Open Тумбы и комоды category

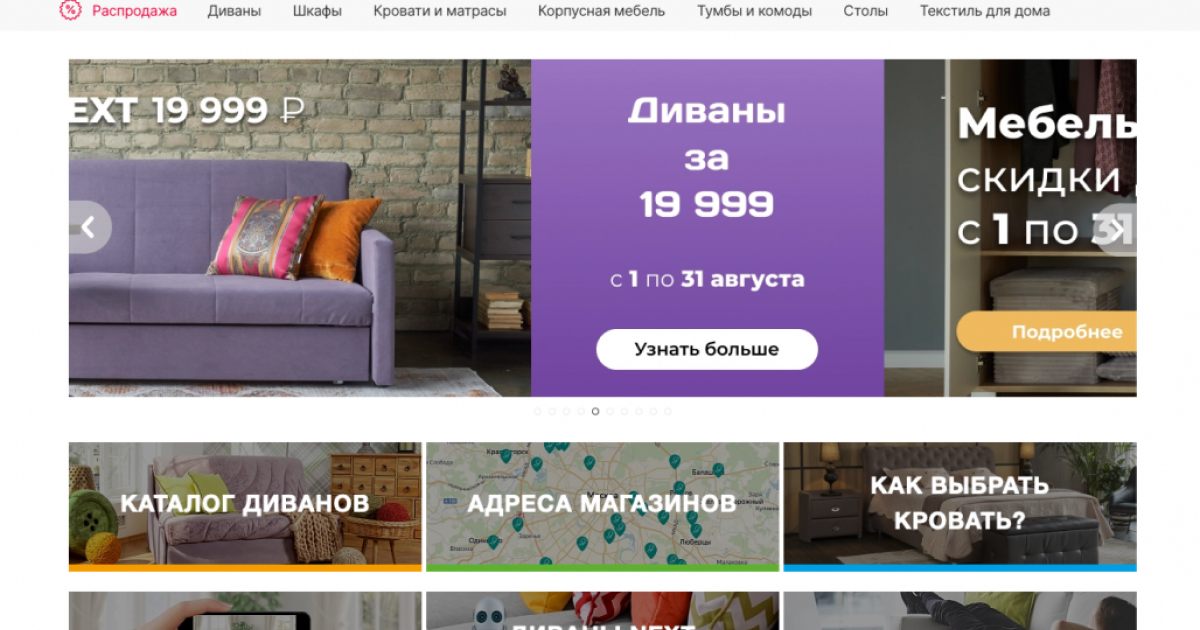tap(754, 11)
